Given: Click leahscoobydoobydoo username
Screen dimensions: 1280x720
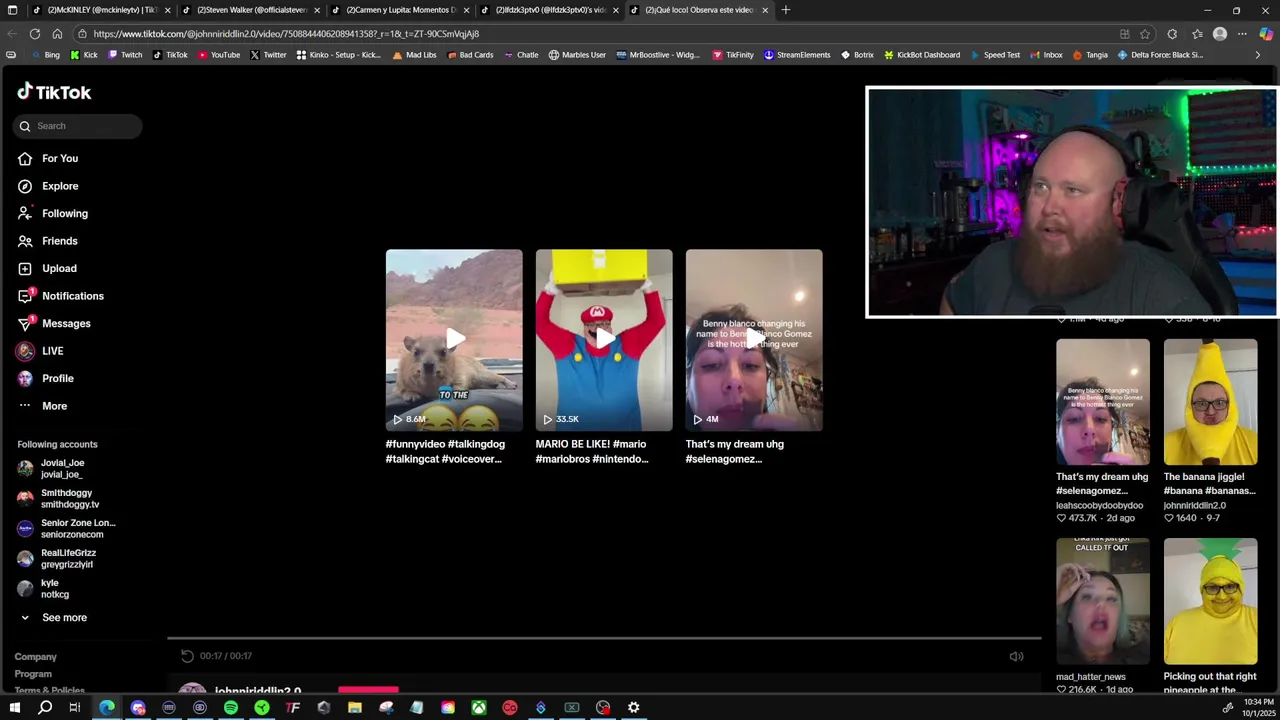Looking at the screenshot, I should [1099, 506].
